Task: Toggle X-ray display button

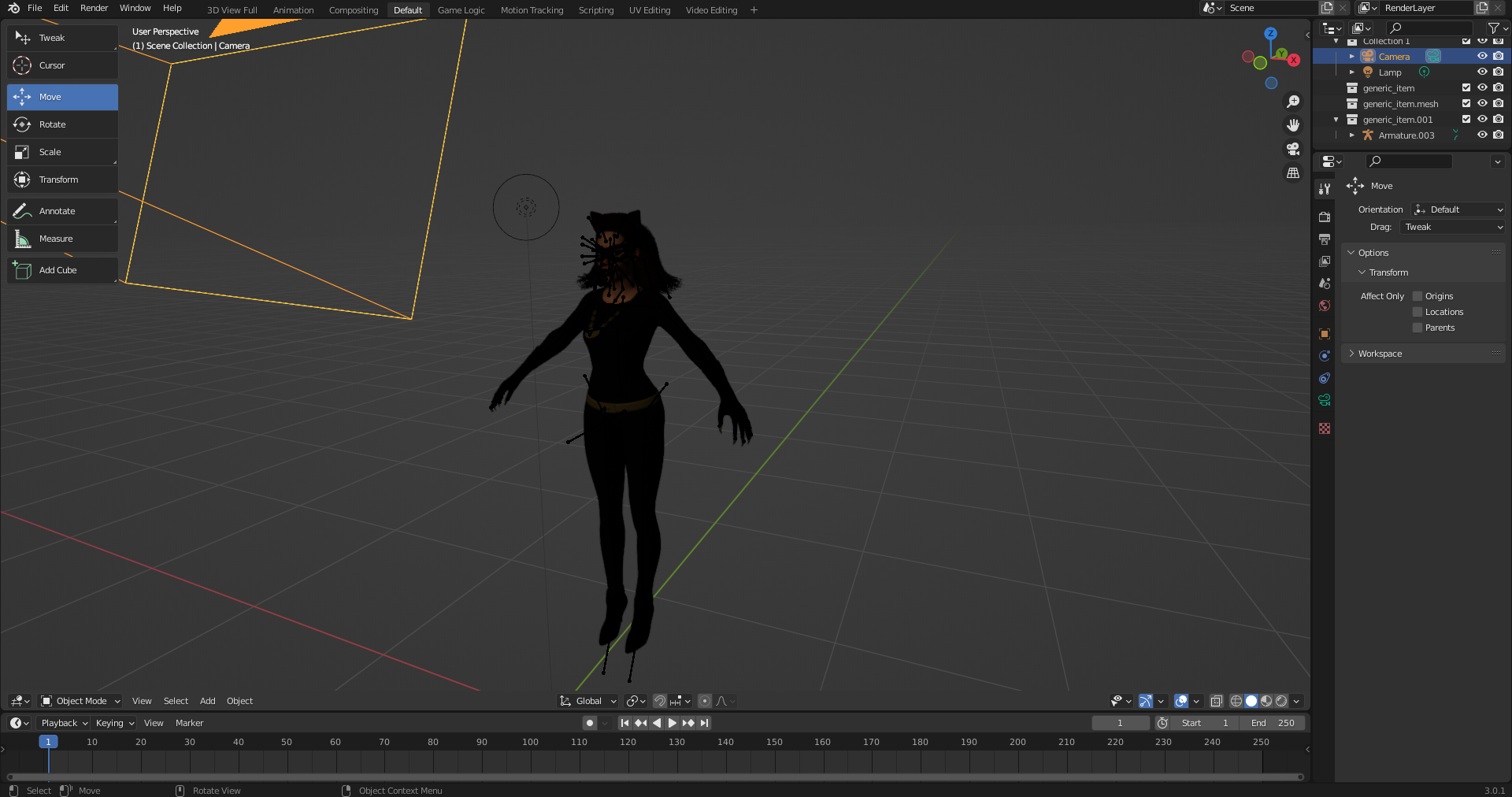Action: pyautogui.click(x=1216, y=701)
